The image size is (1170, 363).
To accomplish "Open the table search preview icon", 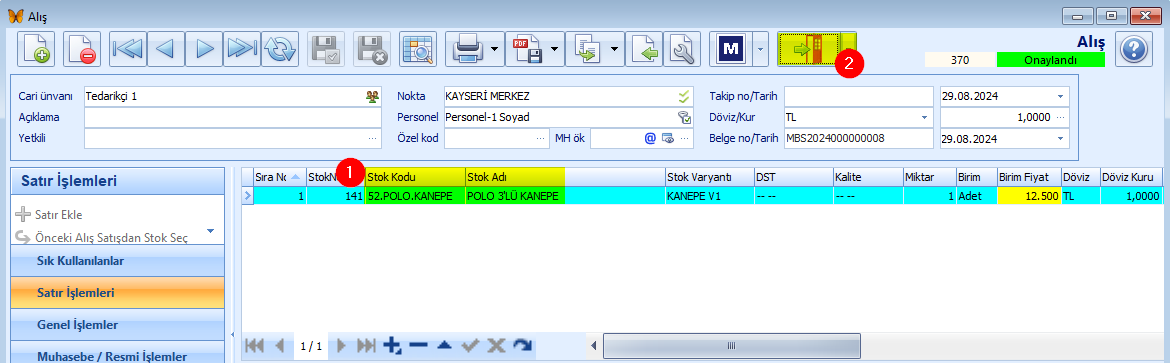I will click(x=417, y=50).
